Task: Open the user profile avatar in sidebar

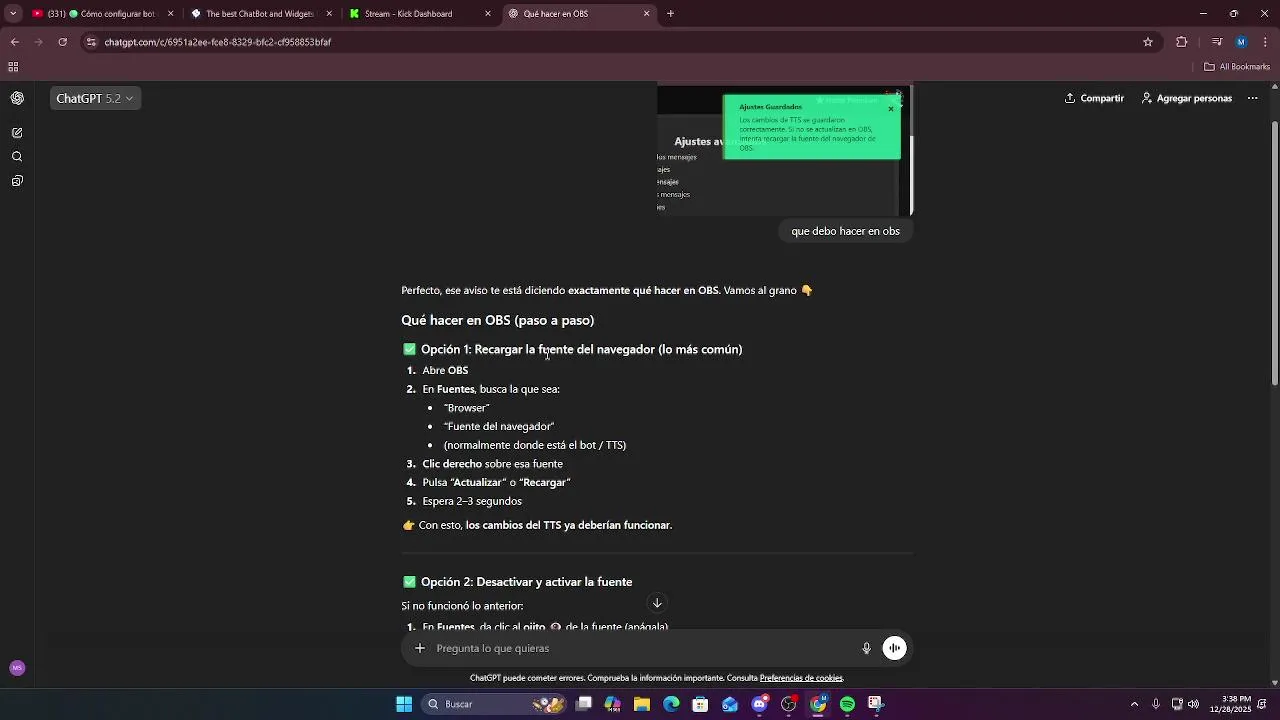Action: pyautogui.click(x=17, y=668)
